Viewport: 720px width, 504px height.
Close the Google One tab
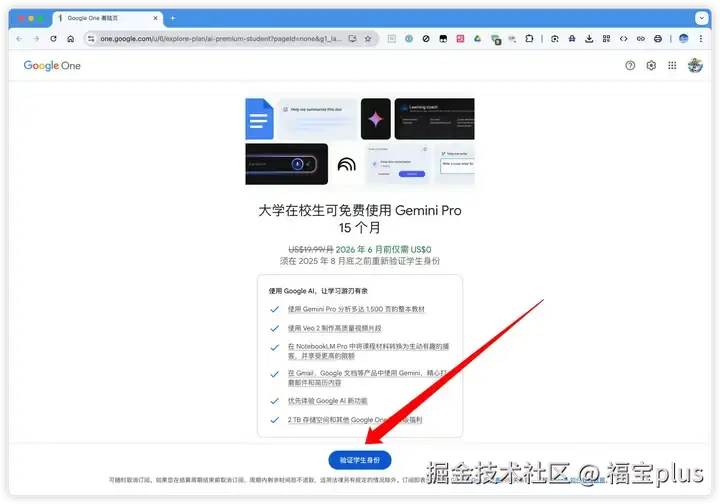click(155, 18)
